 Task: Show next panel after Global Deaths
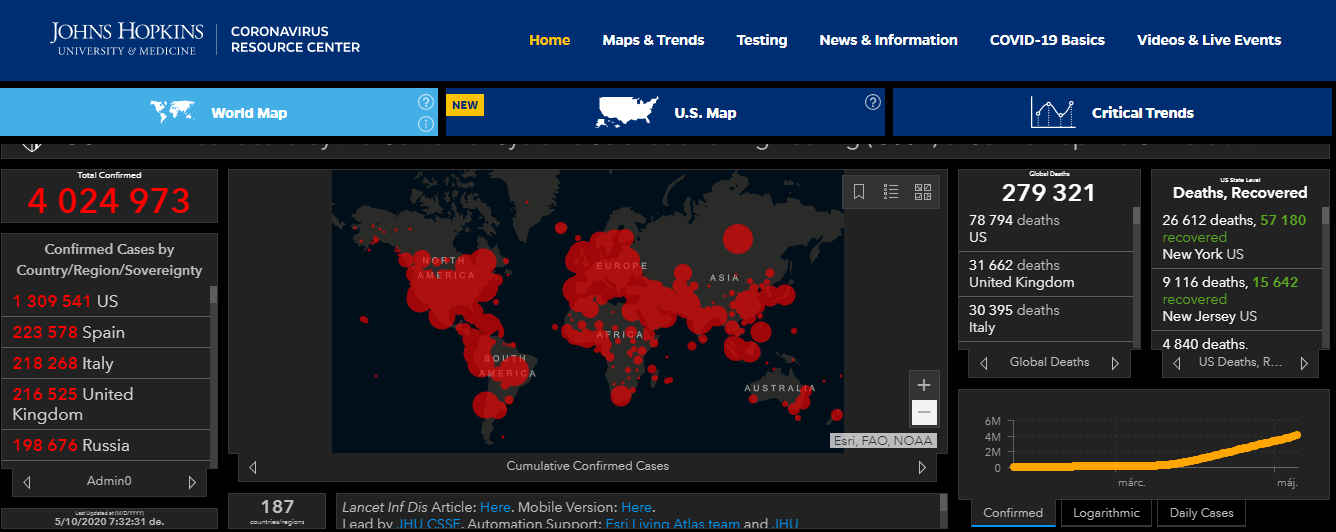pyautogui.click(x=1116, y=363)
